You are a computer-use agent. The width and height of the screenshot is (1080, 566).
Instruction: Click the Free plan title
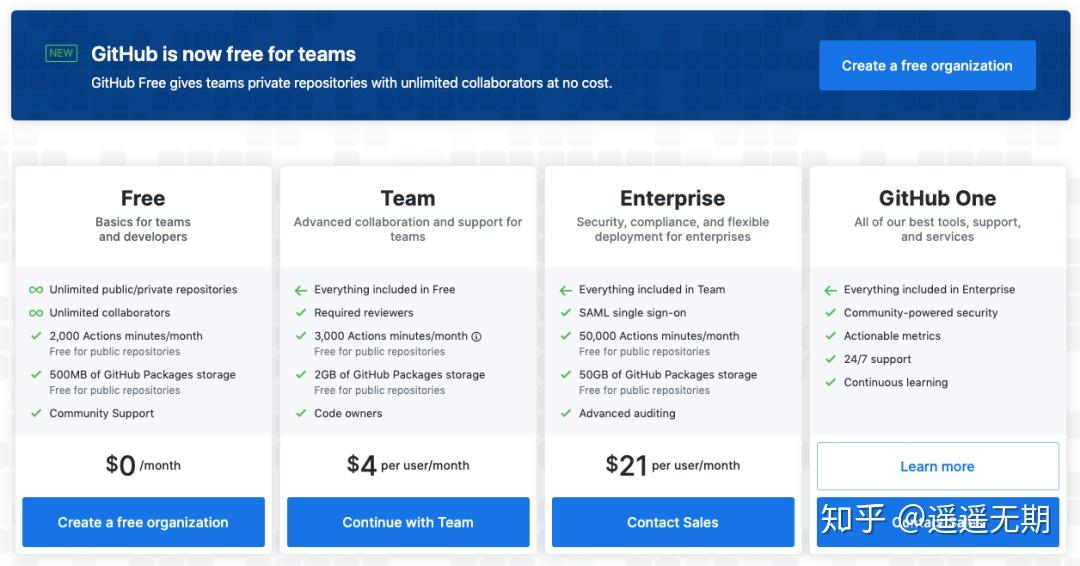(x=143, y=198)
